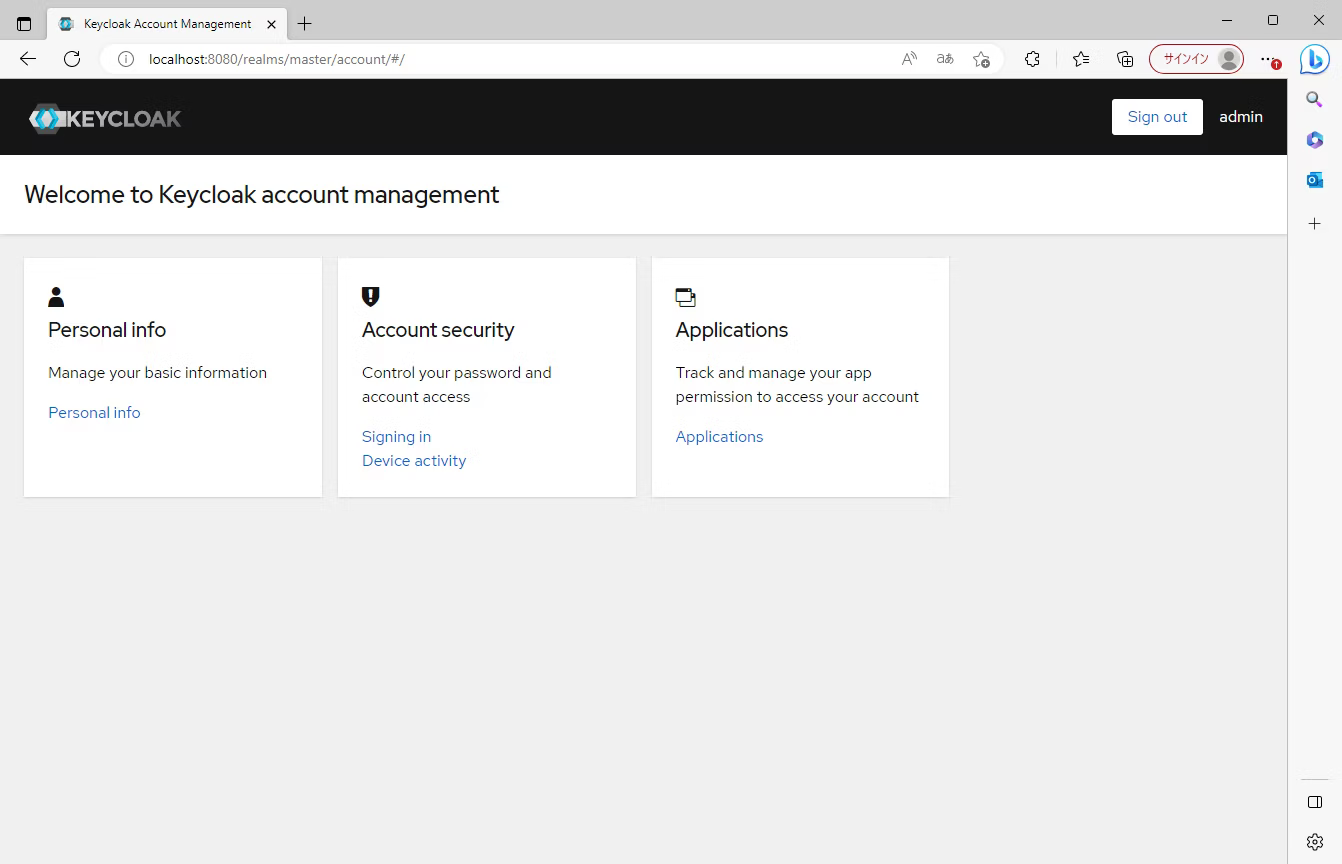The image size is (1342, 864).
Task: Open the browser extensions icon
Action: pyautogui.click(x=1033, y=59)
